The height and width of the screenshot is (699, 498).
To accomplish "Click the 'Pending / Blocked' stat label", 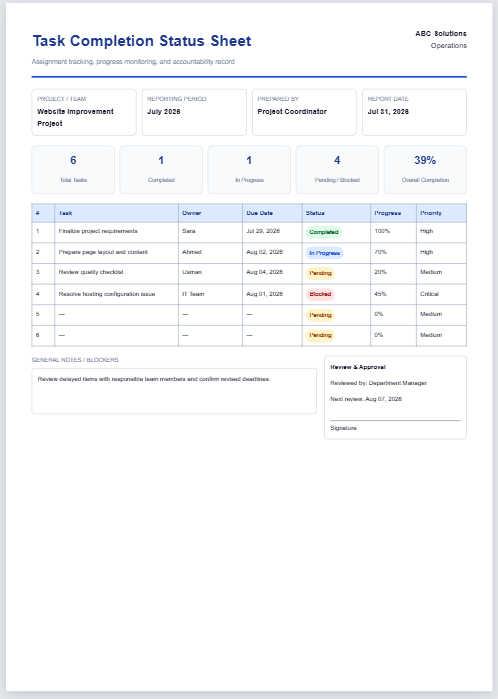I will point(337,180).
